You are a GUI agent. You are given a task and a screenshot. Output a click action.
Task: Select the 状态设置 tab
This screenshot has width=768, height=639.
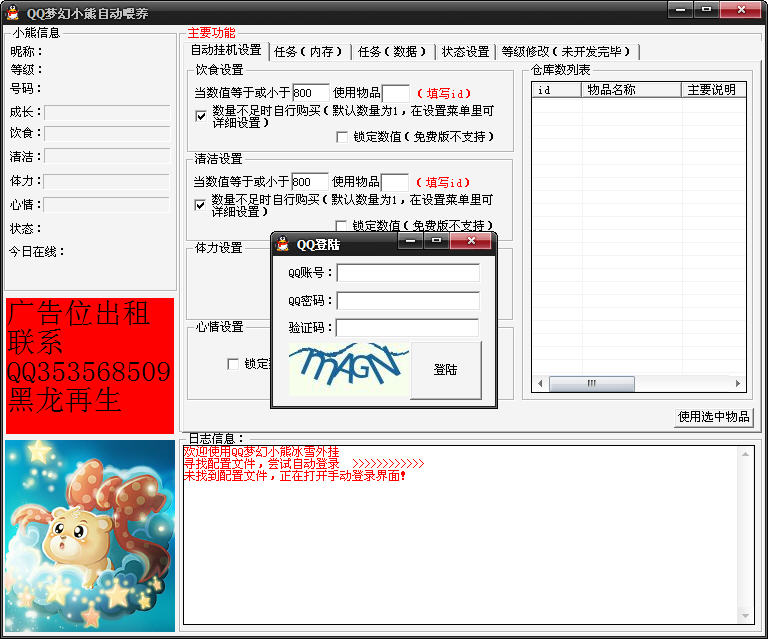point(465,51)
